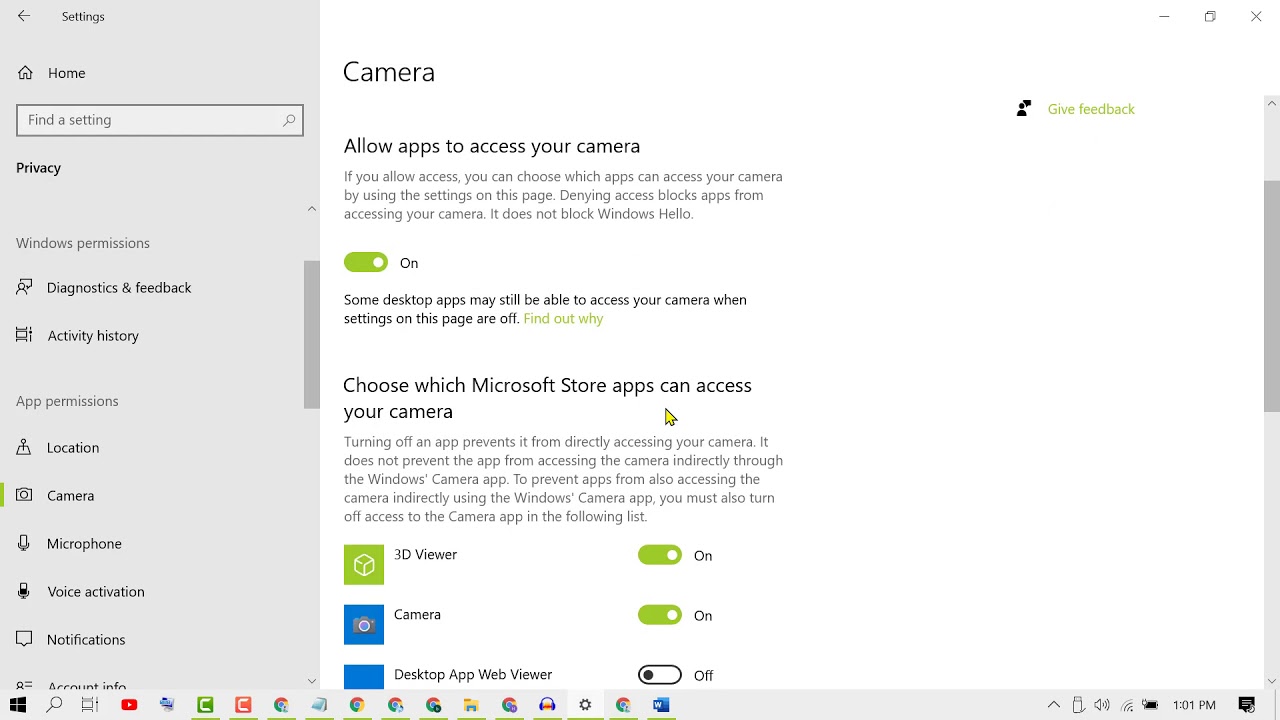This screenshot has width=1280, height=720.
Task: Click the Desktop App Web Viewer icon
Action: tap(364, 677)
